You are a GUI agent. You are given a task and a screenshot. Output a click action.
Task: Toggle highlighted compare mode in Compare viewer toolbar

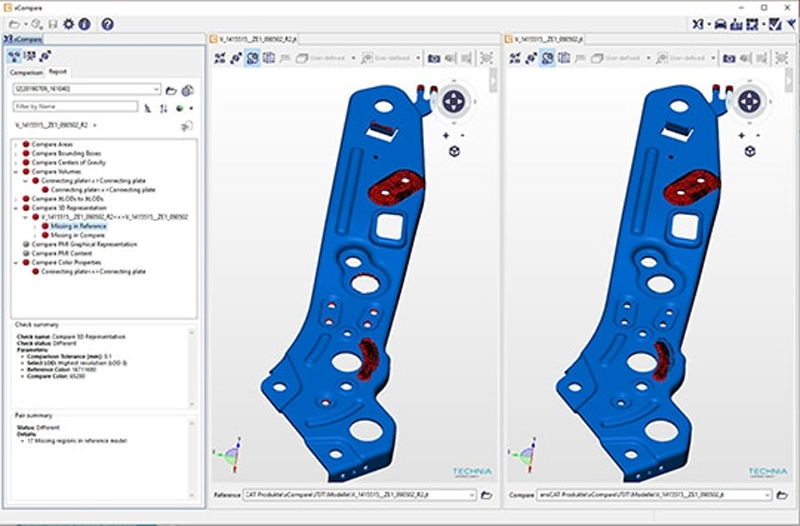[547, 58]
